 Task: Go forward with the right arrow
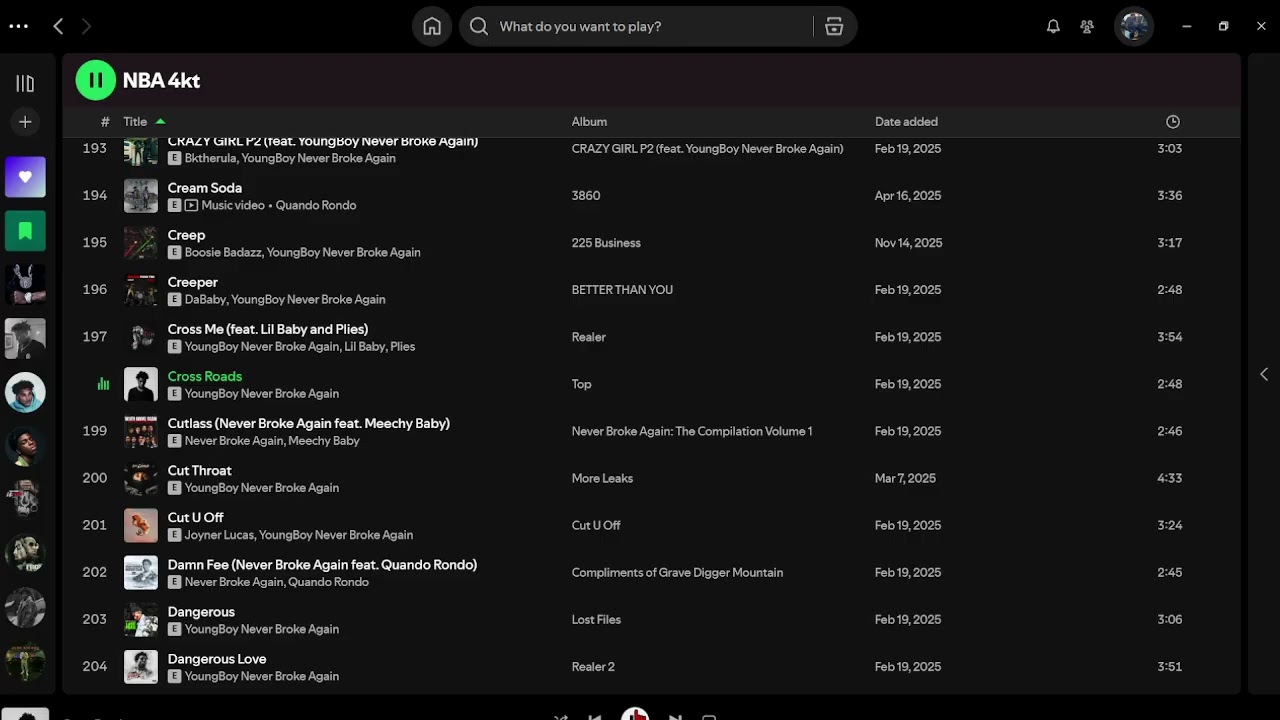[x=86, y=26]
